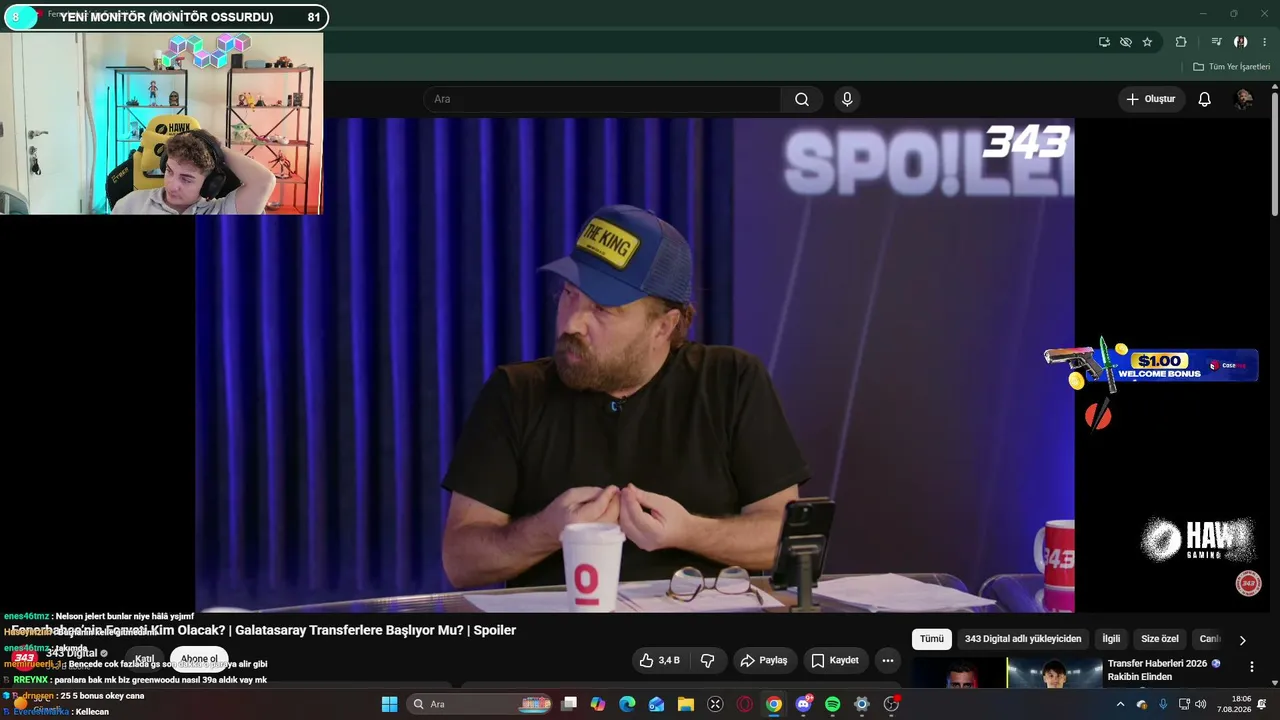Bookmark this page with the star icon
Image resolution: width=1280 pixels, height=720 pixels.
1147,42
